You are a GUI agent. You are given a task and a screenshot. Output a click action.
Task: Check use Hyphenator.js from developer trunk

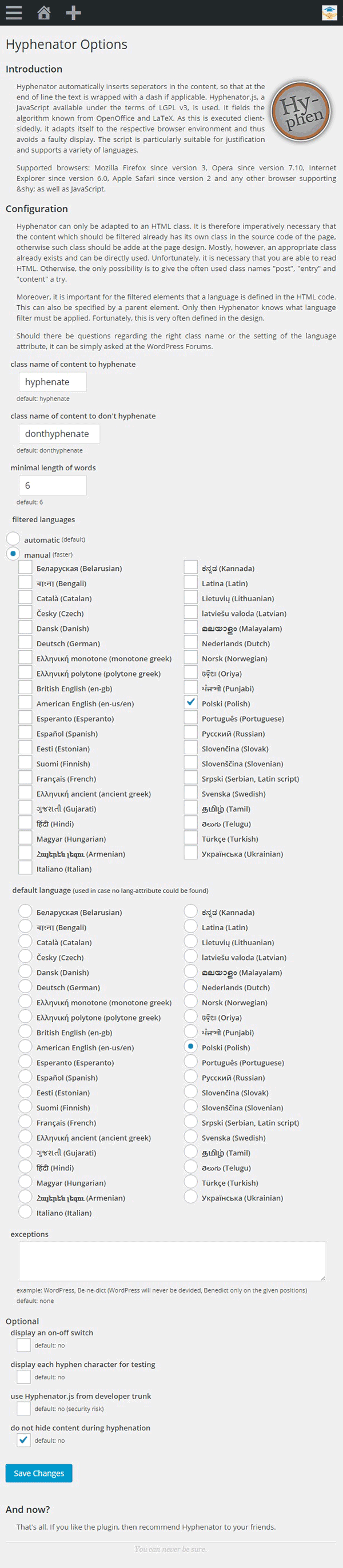[24, 1409]
